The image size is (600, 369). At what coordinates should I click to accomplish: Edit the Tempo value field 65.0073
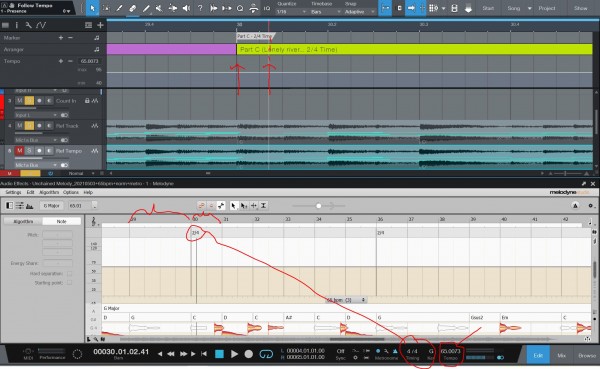point(90,61)
